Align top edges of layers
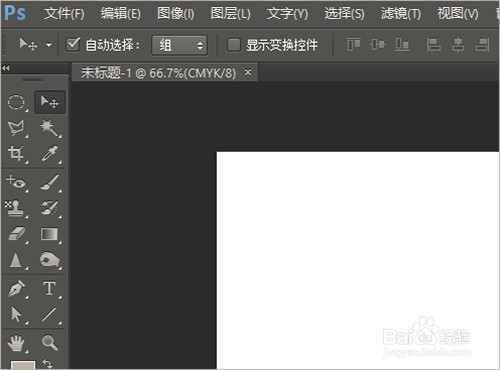Screen dimensions: 500x370 coord(354,44)
